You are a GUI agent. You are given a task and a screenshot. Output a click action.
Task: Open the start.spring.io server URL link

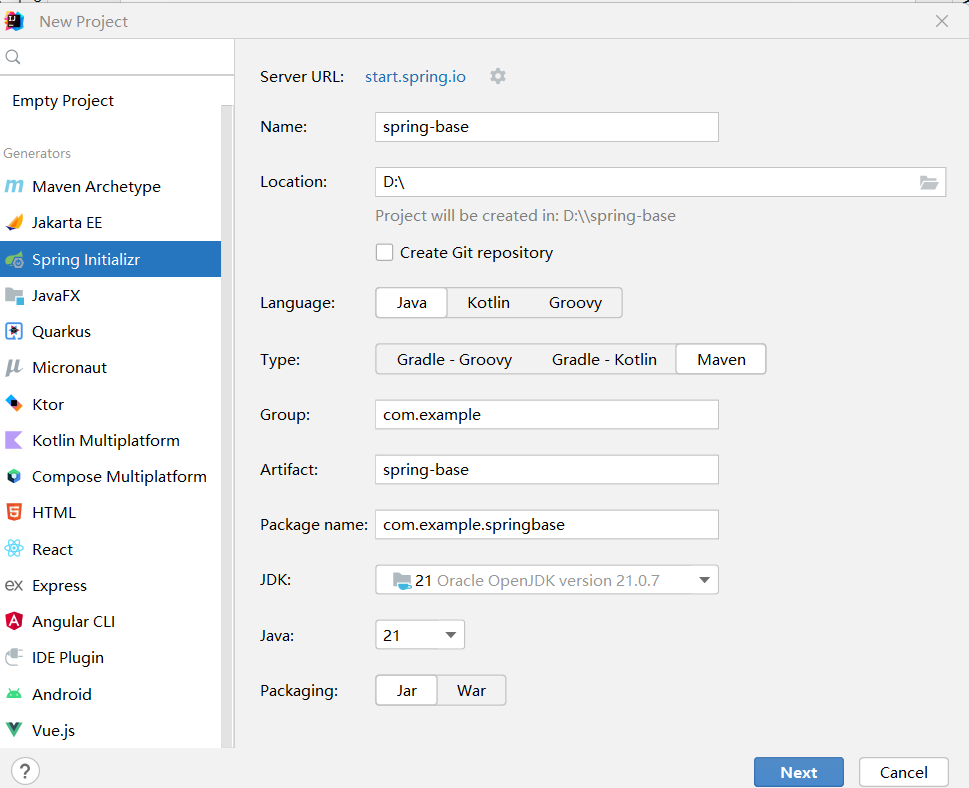pyautogui.click(x=415, y=77)
